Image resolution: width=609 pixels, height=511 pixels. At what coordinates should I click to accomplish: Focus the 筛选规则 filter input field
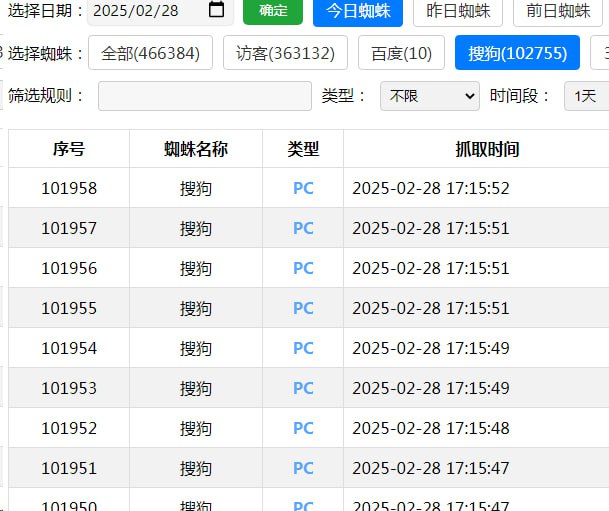pos(205,96)
